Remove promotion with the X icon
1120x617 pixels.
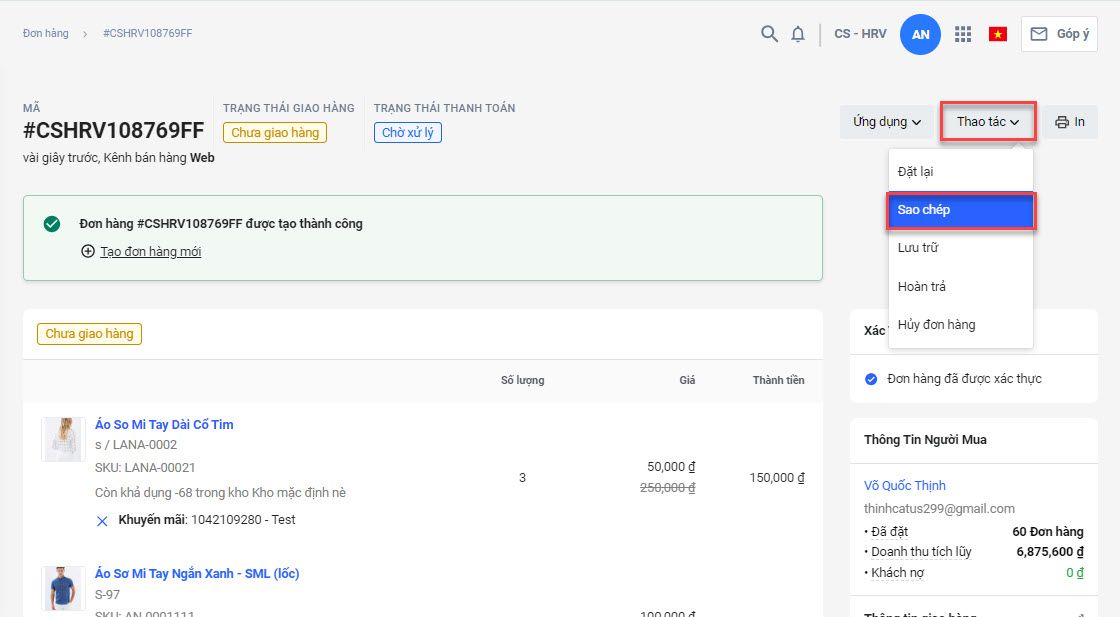(x=102, y=521)
